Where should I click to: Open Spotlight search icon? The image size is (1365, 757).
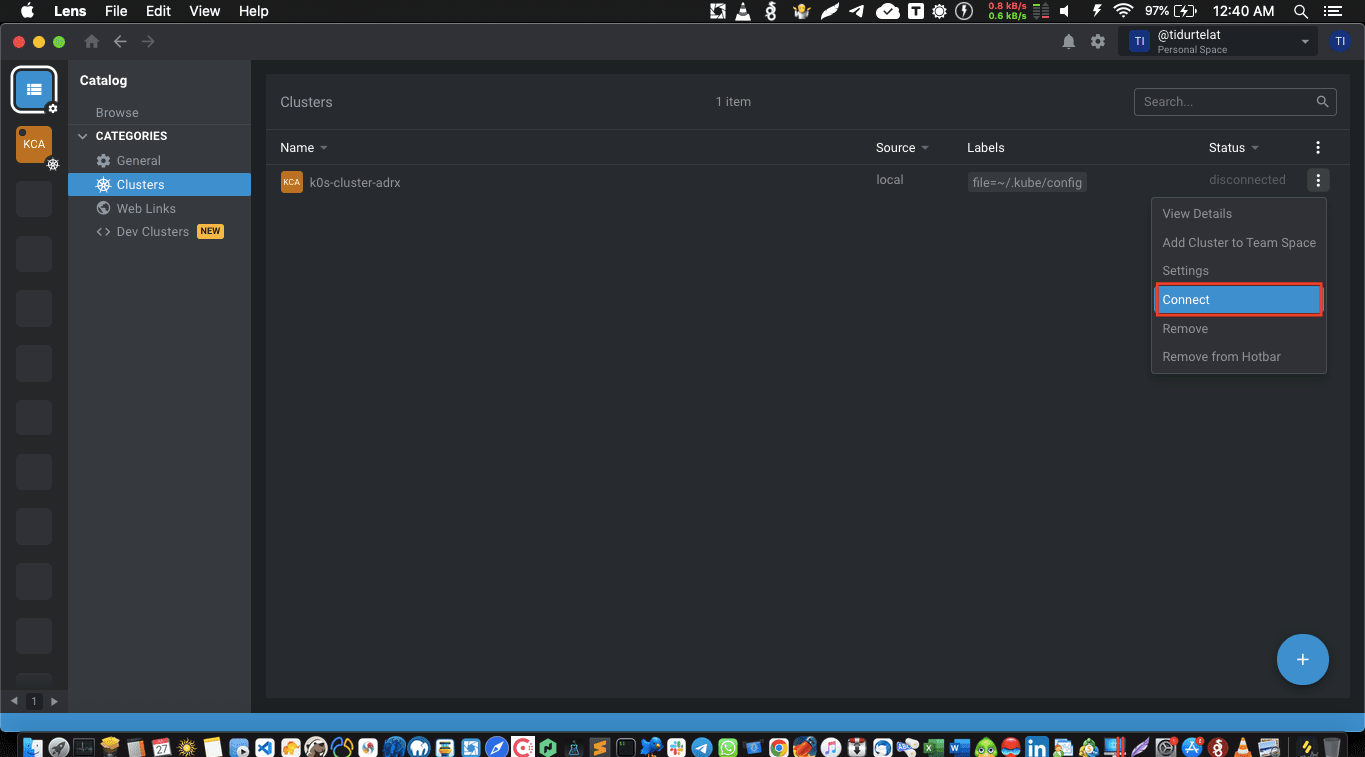click(1301, 11)
